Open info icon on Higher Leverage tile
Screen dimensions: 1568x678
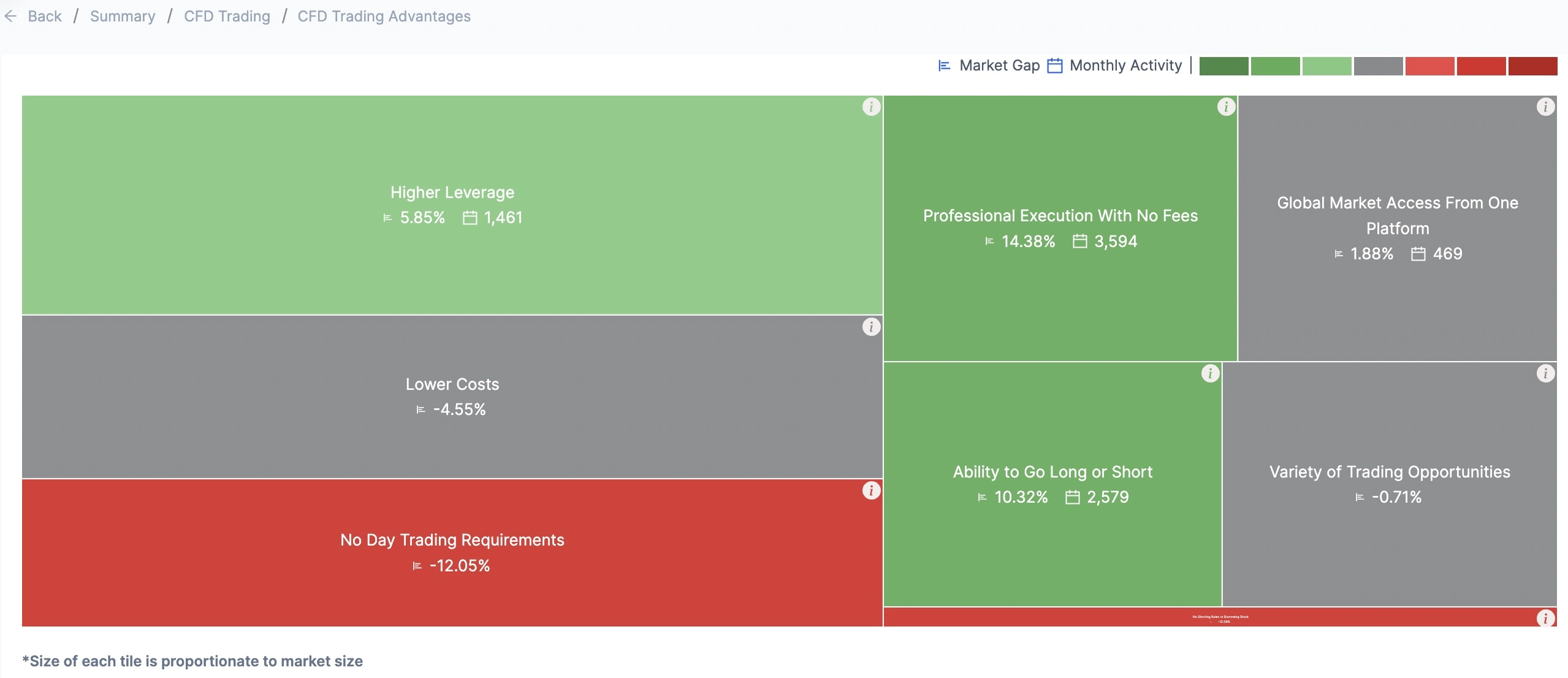pos(871,107)
